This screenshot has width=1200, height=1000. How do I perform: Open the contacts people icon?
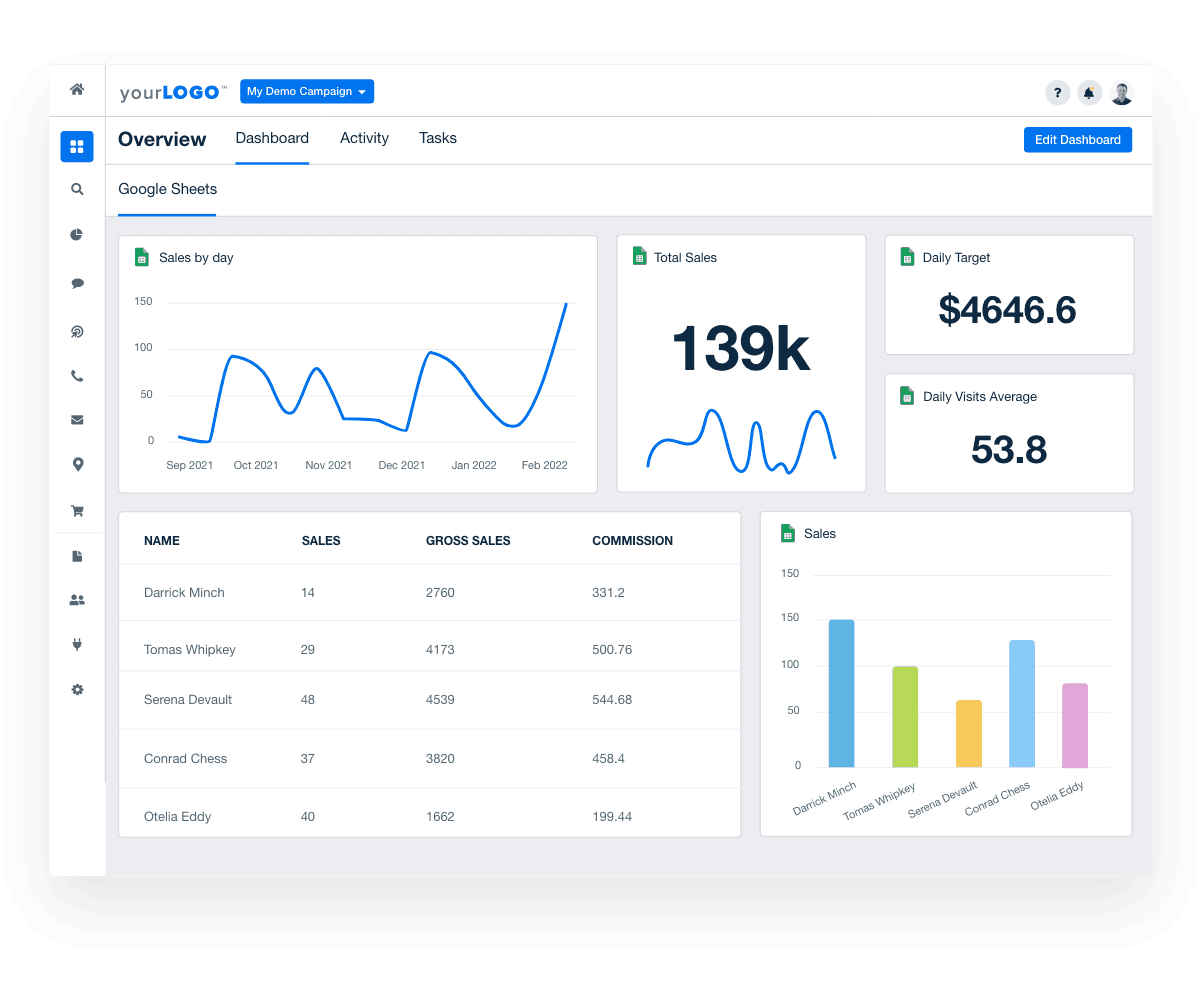coord(77,599)
